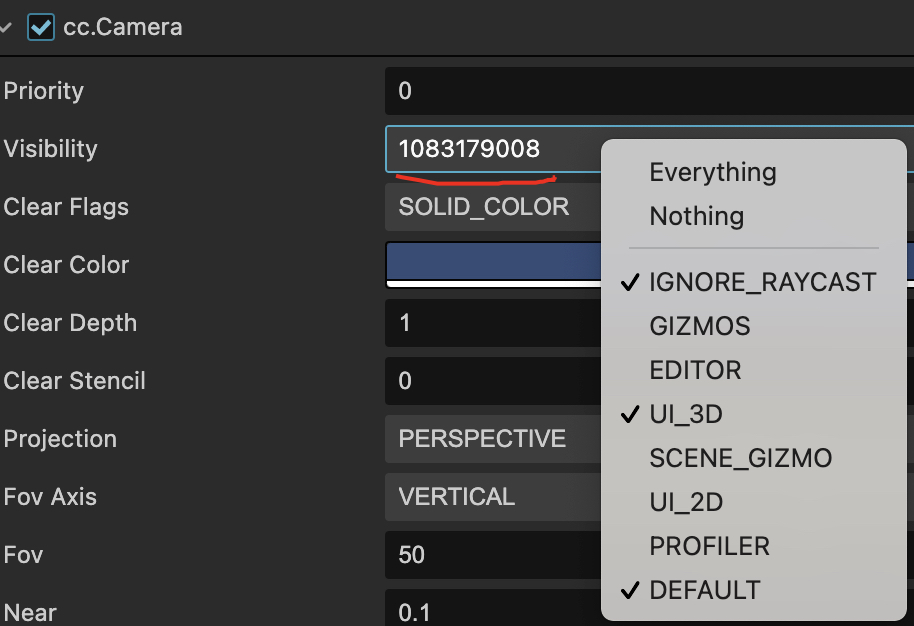Enable the GIZMOS layer option
The height and width of the screenshot is (626, 914).
click(699, 326)
